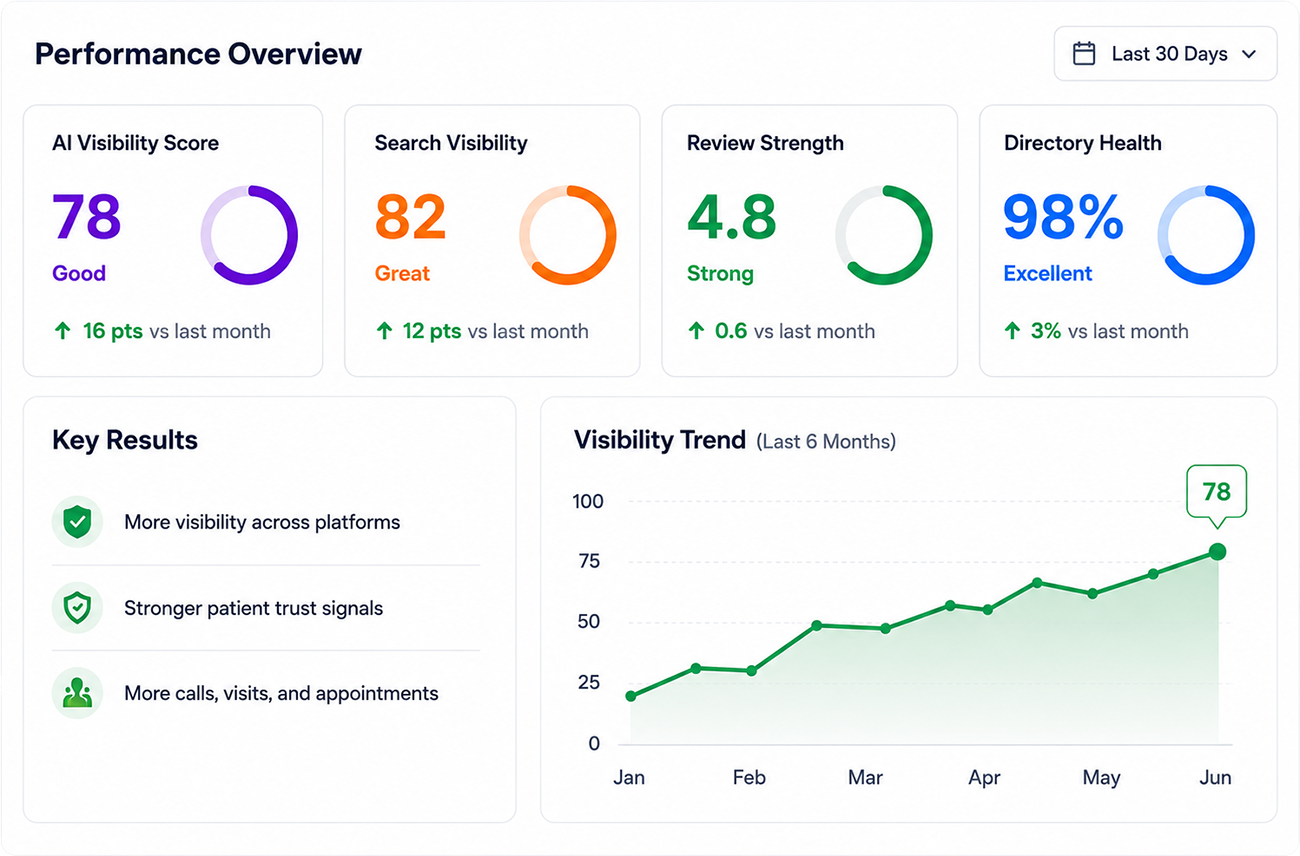Viewport: 1300px width, 856px height.
Task: Click the Key Results heading
Action: click(x=125, y=440)
